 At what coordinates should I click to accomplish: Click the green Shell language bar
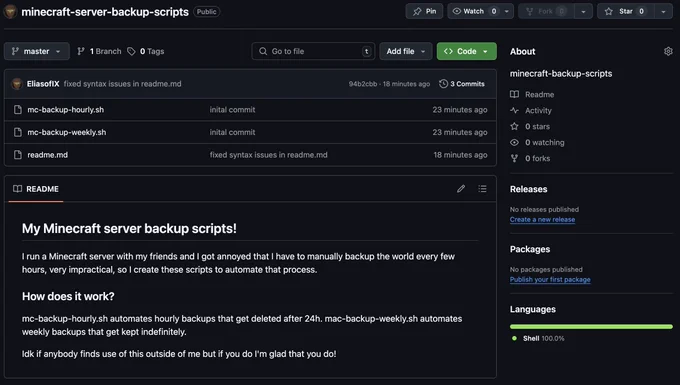pos(591,326)
